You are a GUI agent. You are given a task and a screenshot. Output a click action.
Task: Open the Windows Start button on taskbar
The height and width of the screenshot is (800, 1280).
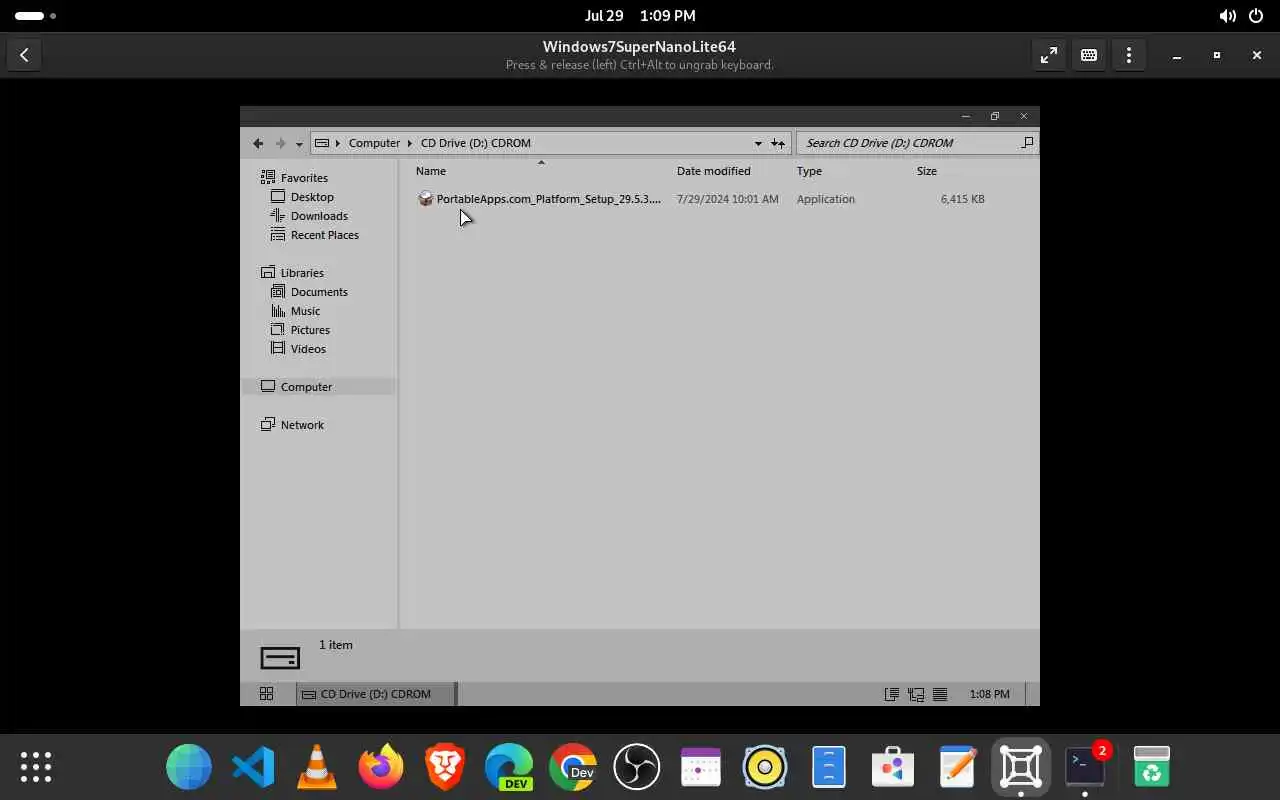pos(266,694)
